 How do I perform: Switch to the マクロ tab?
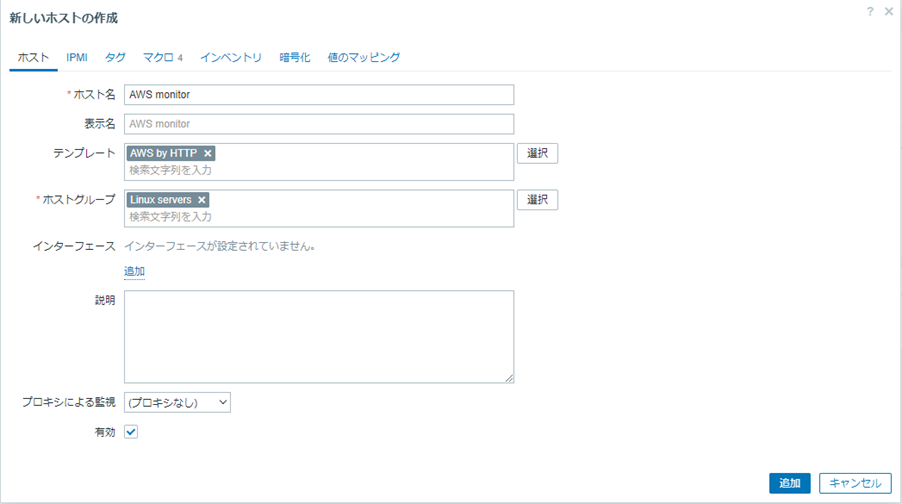point(162,58)
